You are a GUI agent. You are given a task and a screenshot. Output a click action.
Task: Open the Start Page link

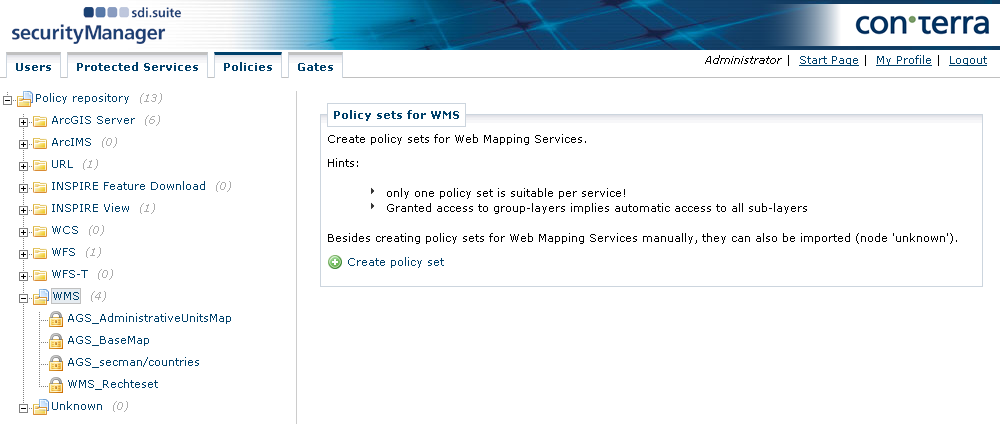point(828,60)
